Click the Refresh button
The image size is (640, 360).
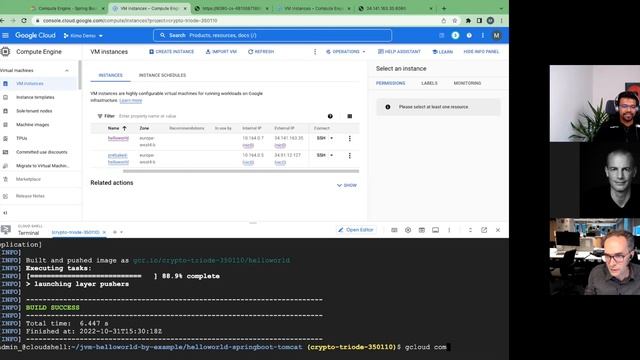pos(261,52)
